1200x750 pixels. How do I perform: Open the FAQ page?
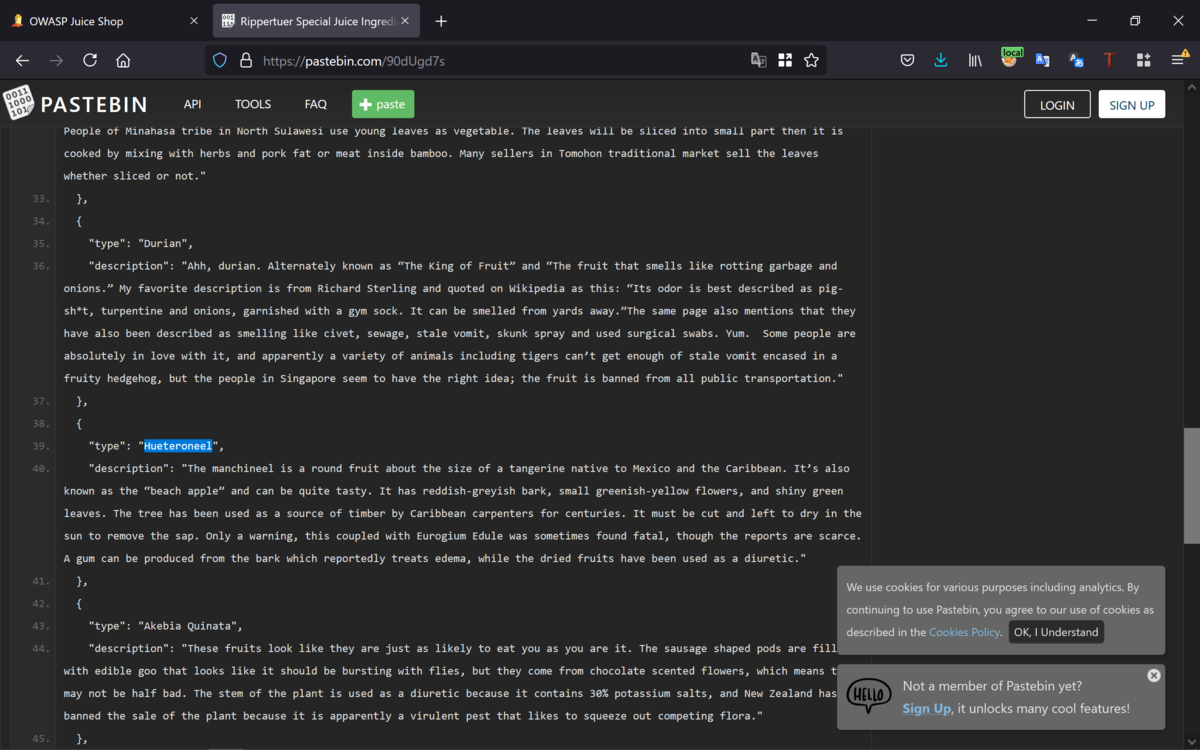click(315, 104)
